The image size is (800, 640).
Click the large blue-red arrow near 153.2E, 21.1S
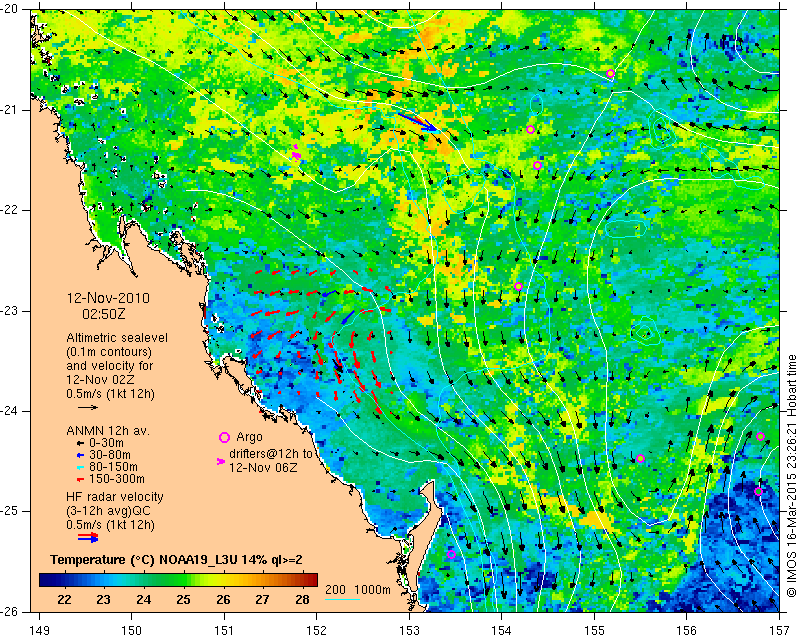(418, 122)
